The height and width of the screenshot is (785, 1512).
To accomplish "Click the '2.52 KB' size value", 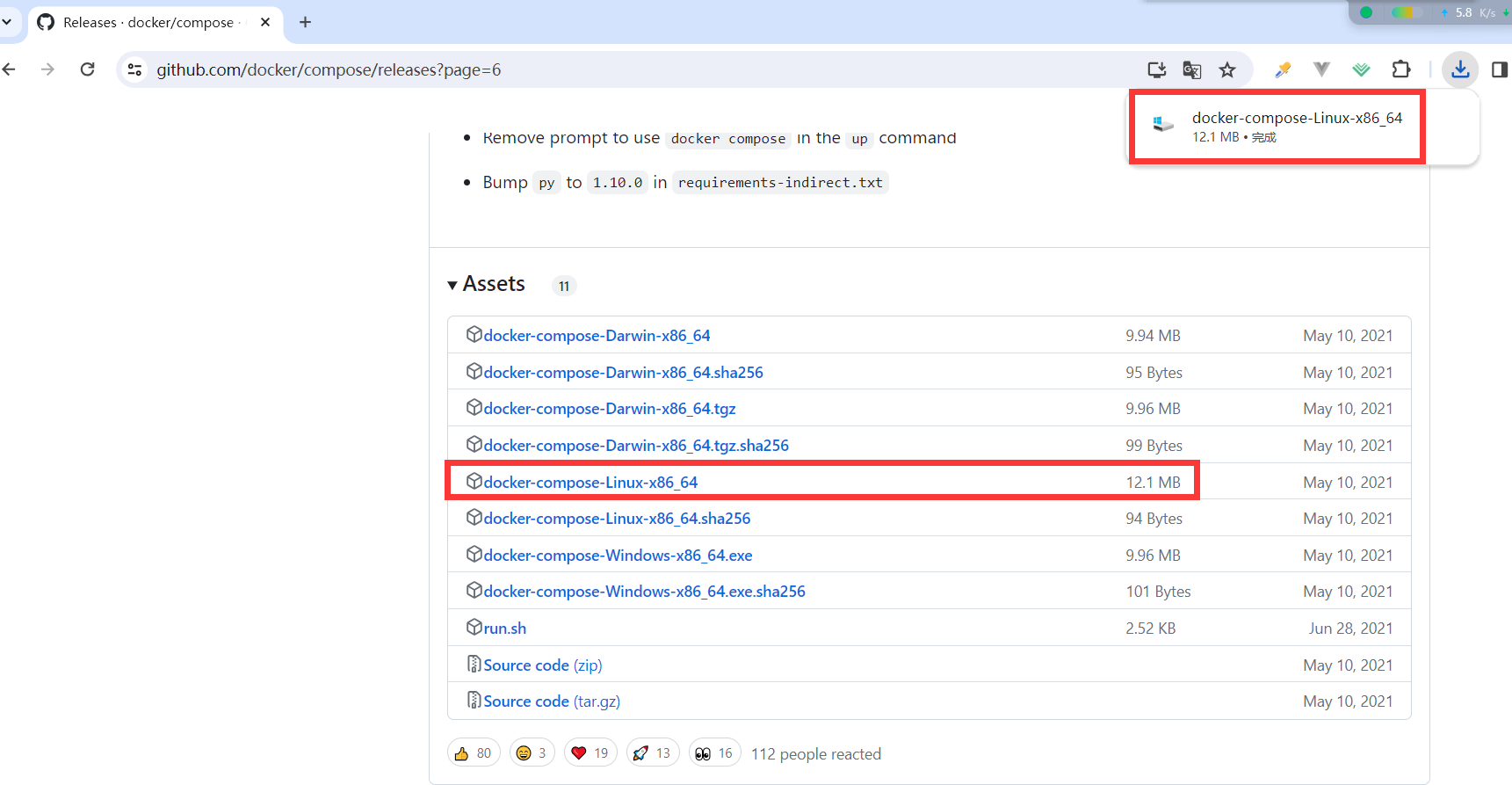I will 1151,629.
